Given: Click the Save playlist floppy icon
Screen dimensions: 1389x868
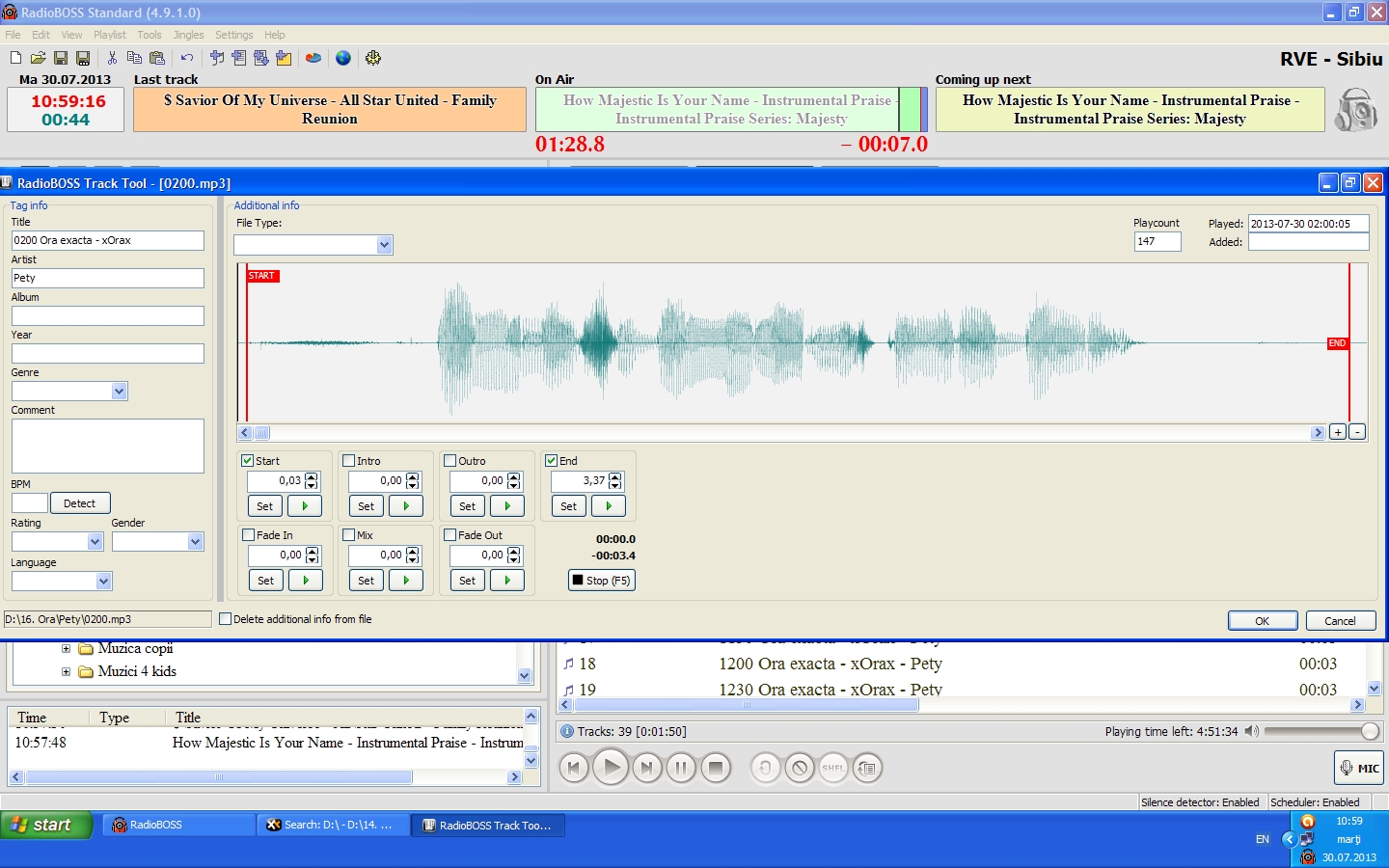Looking at the screenshot, I should [60, 58].
